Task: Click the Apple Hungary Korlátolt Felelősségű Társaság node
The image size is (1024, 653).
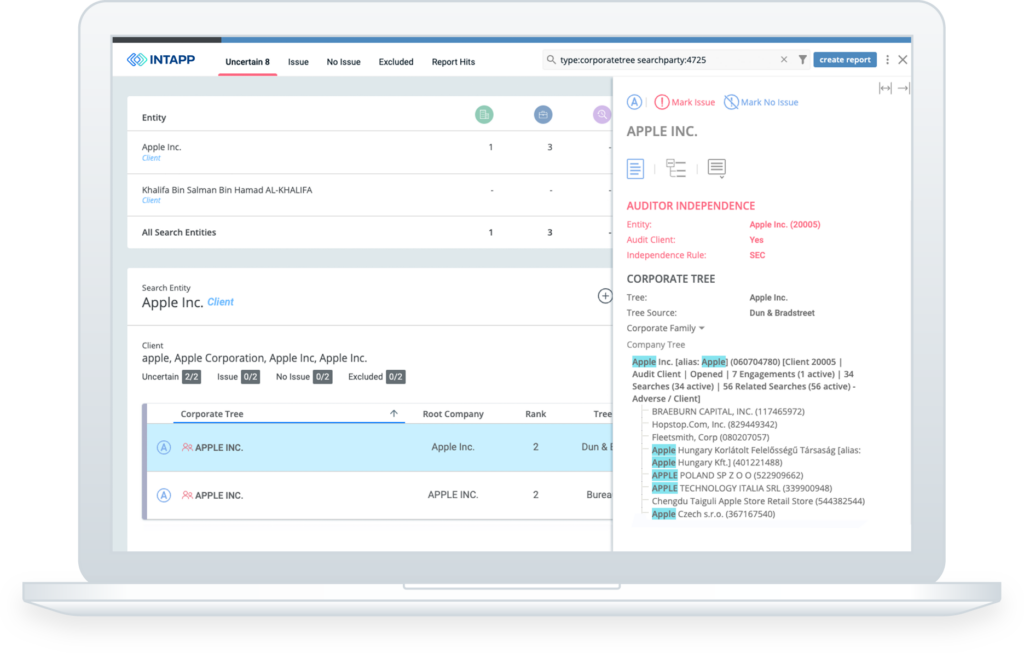Action: [756, 456]
